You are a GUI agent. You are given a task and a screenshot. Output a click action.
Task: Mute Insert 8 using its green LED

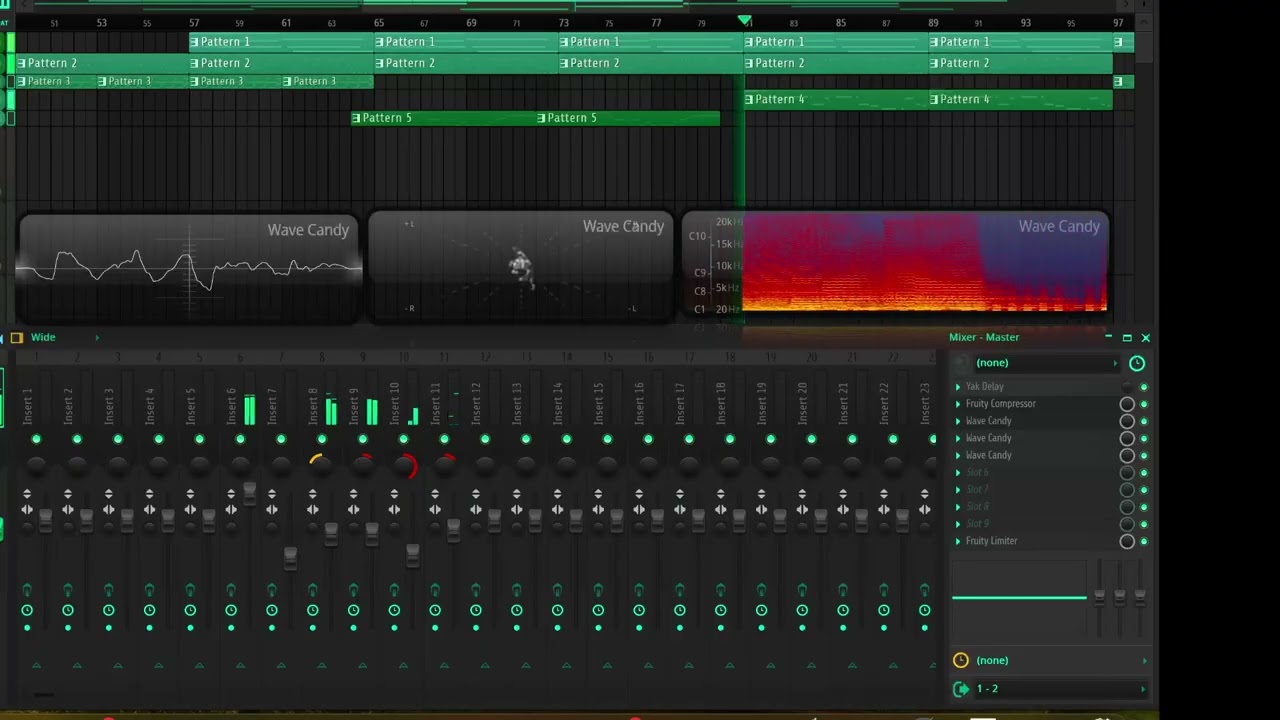pos(321,439)
